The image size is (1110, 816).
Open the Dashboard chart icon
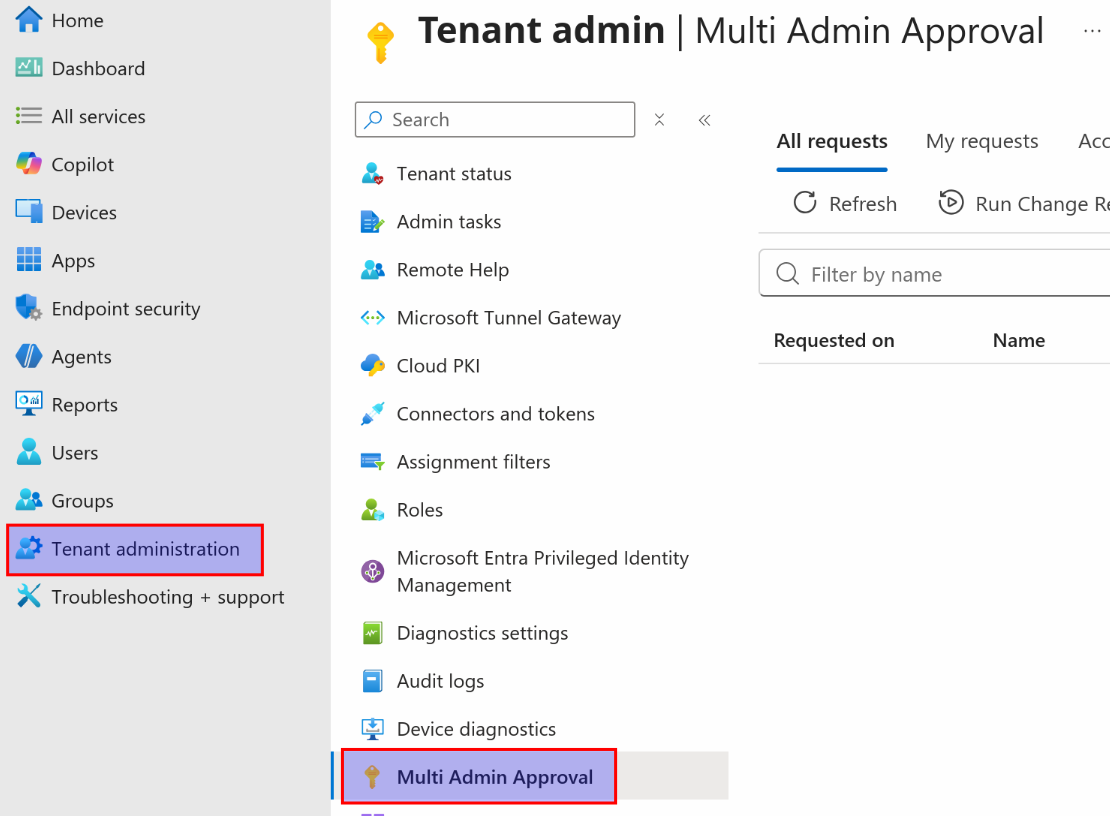point(29,68)
